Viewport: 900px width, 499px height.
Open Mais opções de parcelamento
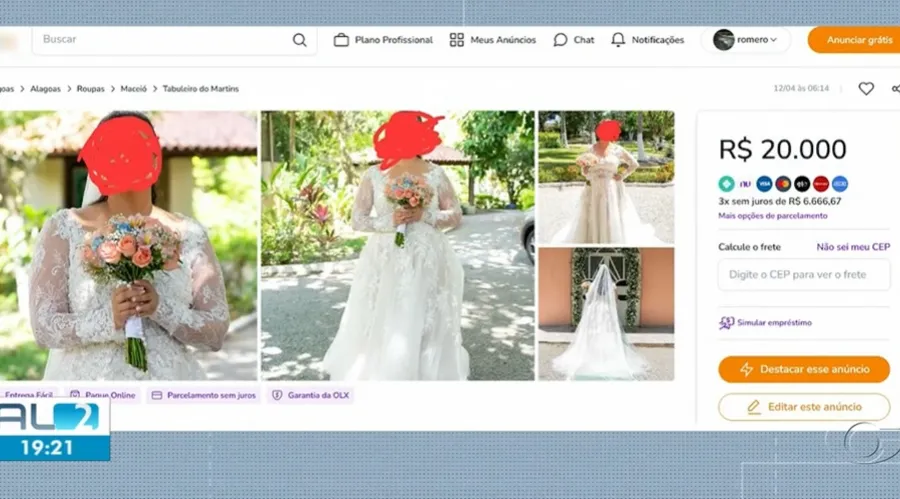point(772,216)
